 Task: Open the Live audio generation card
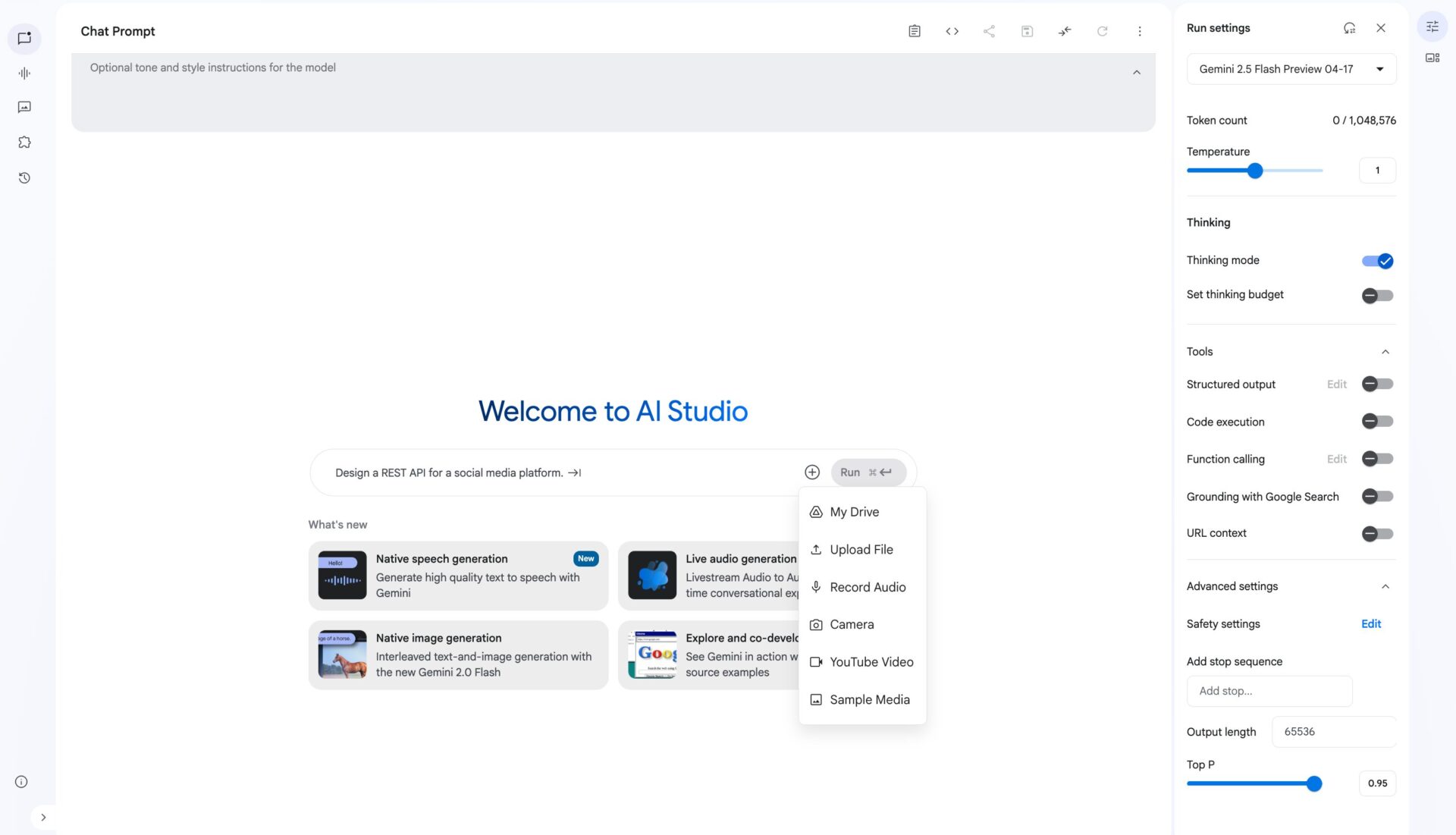pyautogui.click(x=708, y=576)
